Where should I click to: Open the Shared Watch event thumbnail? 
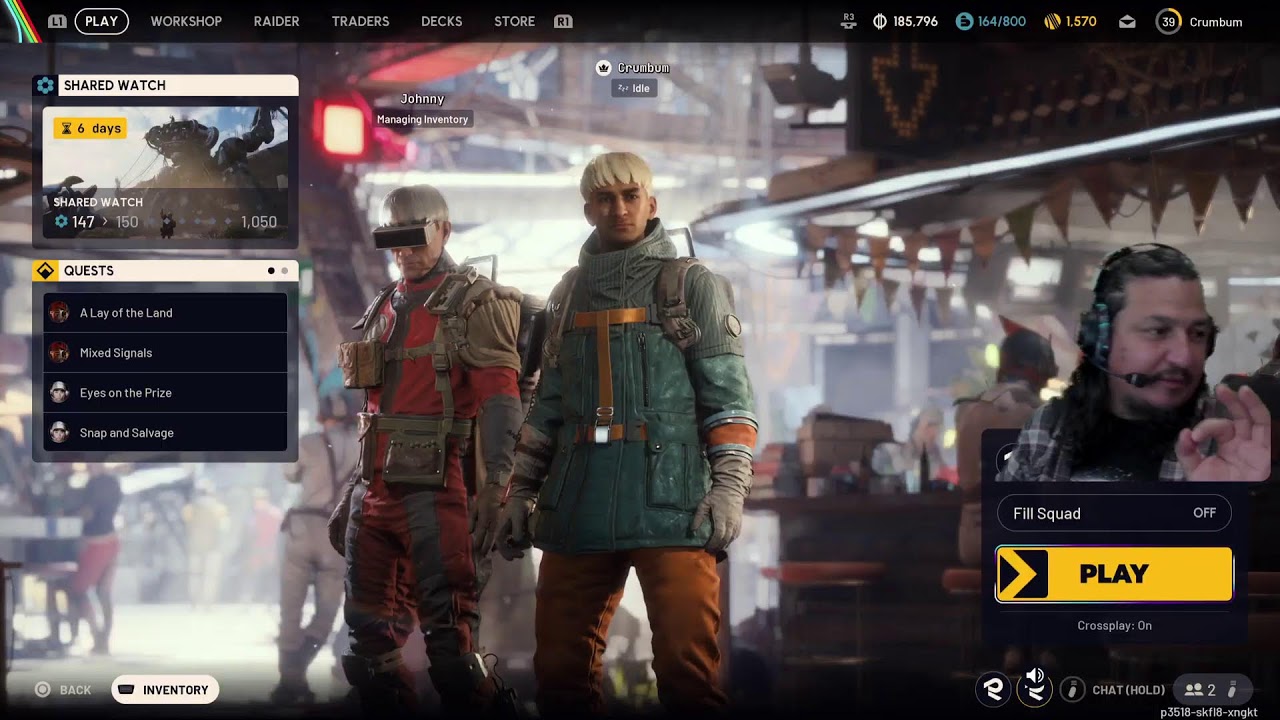pos(165,172)
